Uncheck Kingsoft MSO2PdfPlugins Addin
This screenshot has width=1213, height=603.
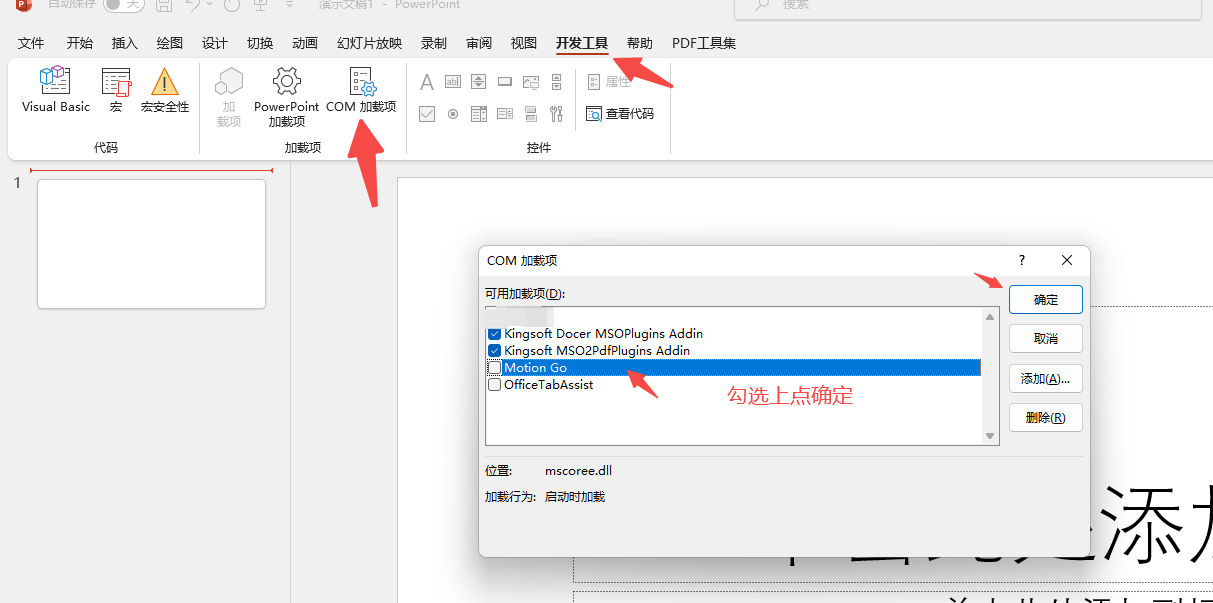click(x=494, y=351)
